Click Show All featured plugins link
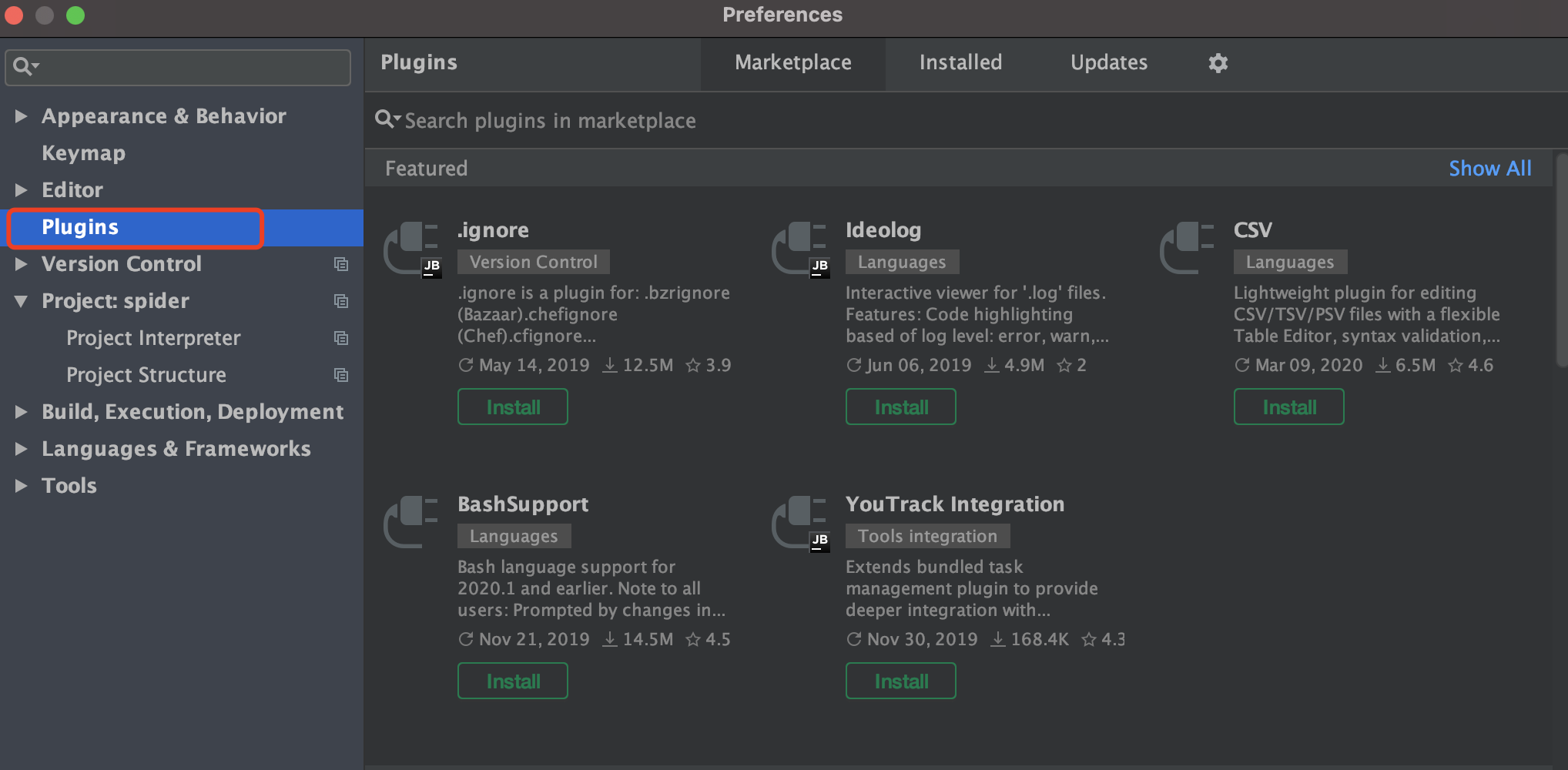This screenshot has height=770, width=1568. click(x=1489, y=169)
